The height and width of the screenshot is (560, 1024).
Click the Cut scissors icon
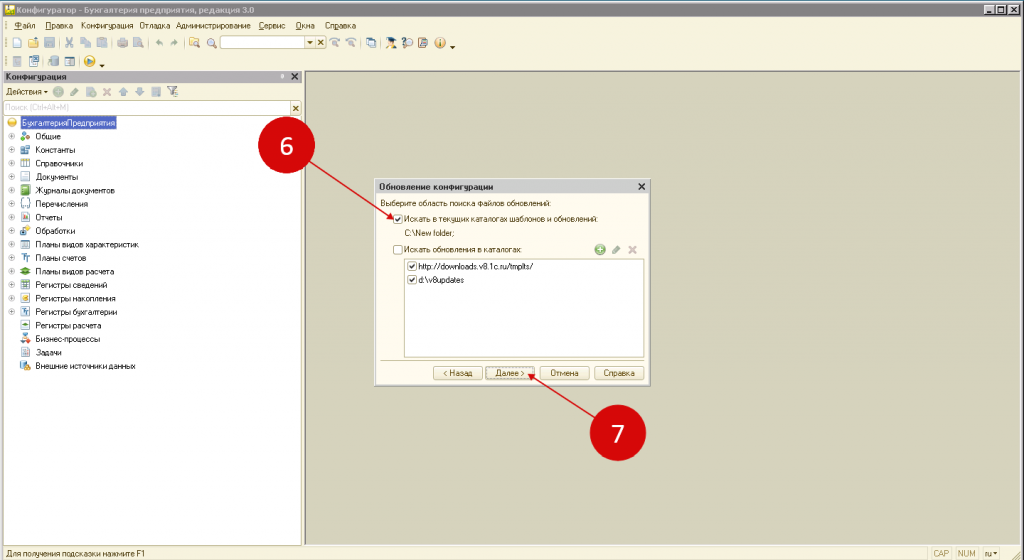tap(69, 43)
